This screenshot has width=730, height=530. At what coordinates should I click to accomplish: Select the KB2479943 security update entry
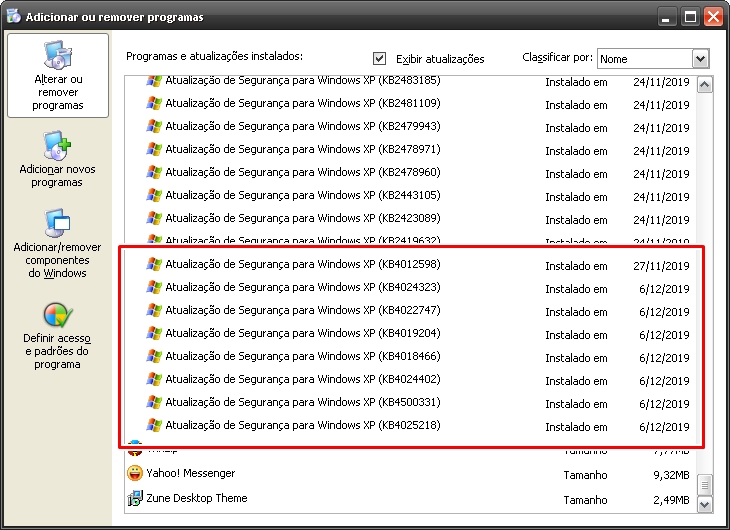(x=411, y=126)
